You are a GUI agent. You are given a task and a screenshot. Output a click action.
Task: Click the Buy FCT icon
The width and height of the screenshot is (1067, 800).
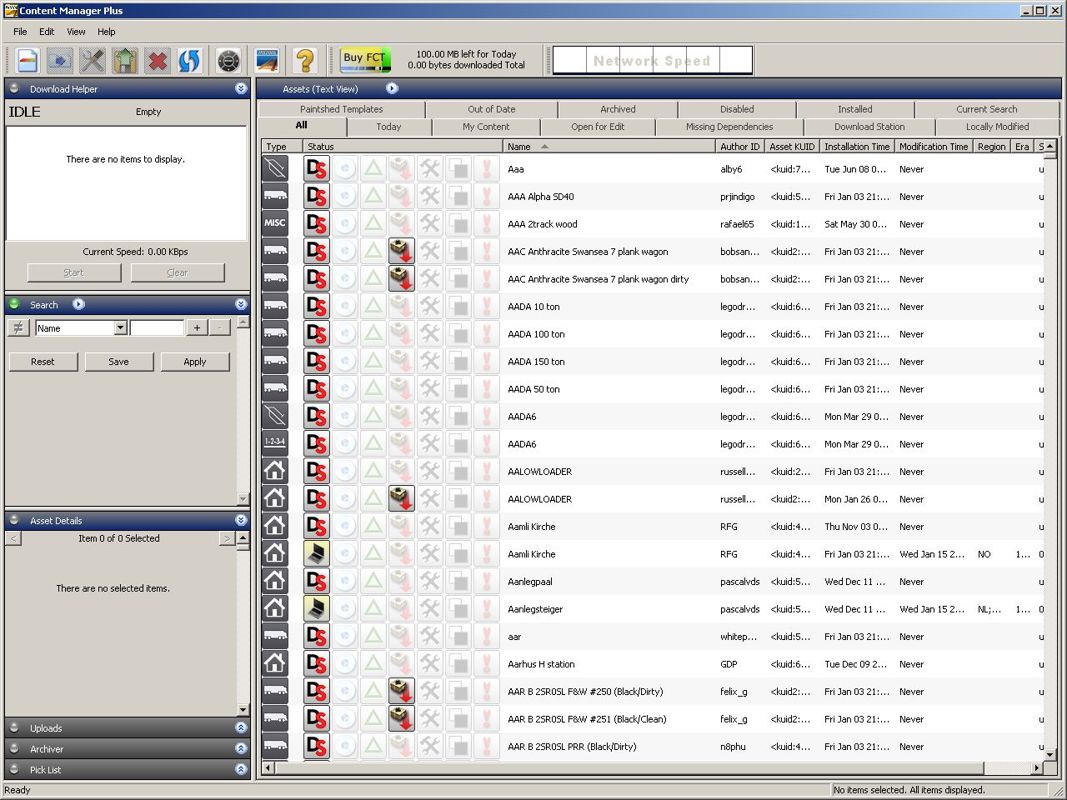click(x=364, y=60)
